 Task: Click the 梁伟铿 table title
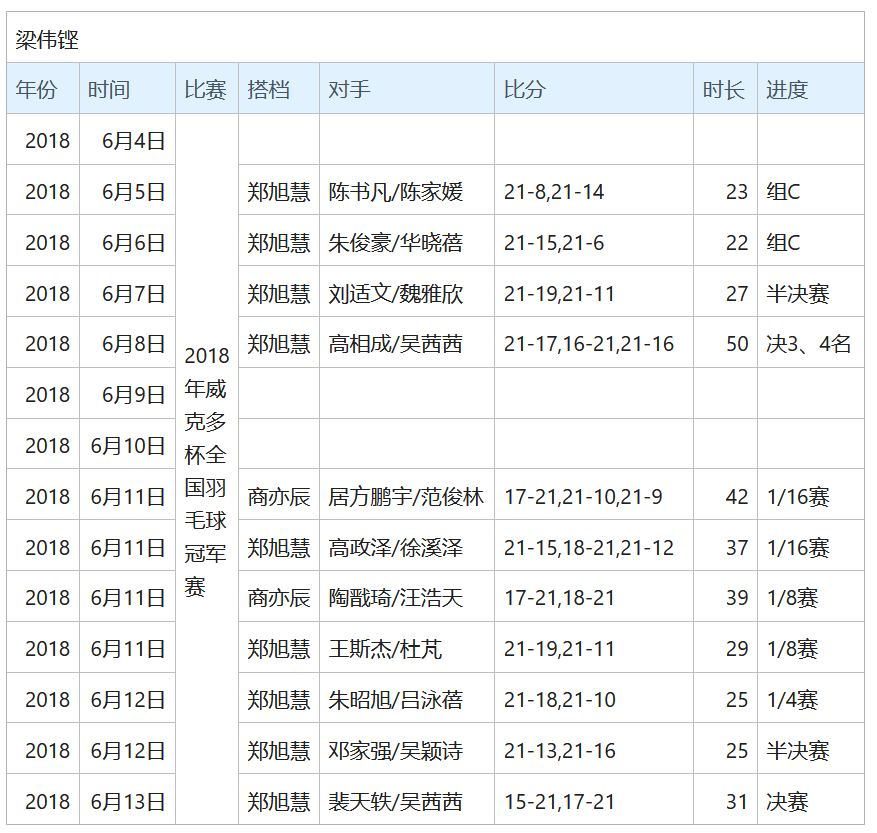[47, 40]
